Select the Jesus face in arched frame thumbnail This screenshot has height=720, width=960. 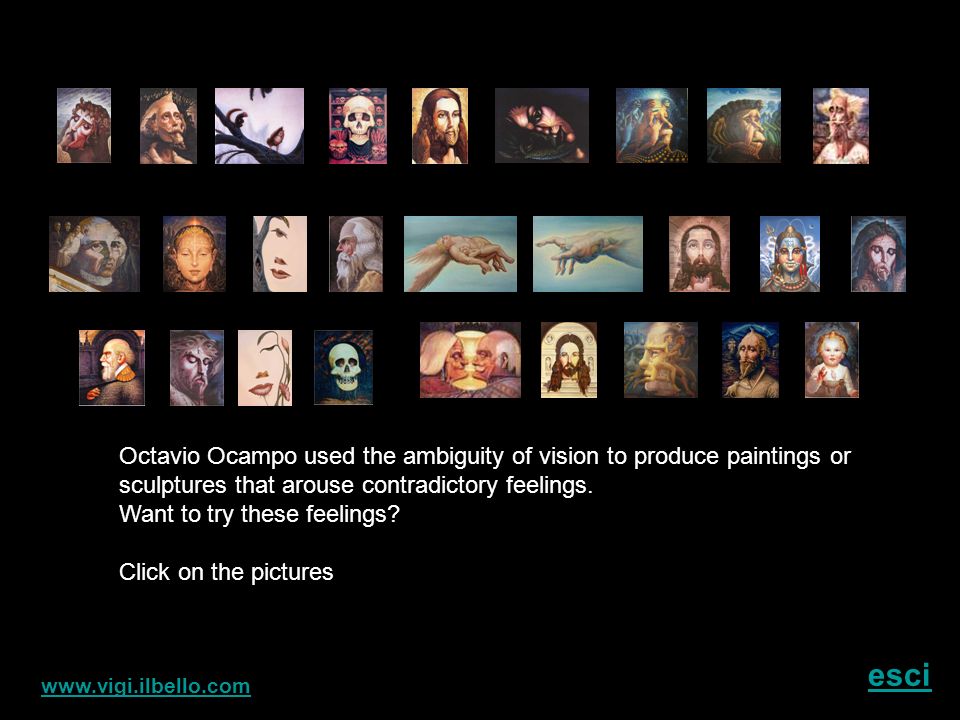pos(569,360)
